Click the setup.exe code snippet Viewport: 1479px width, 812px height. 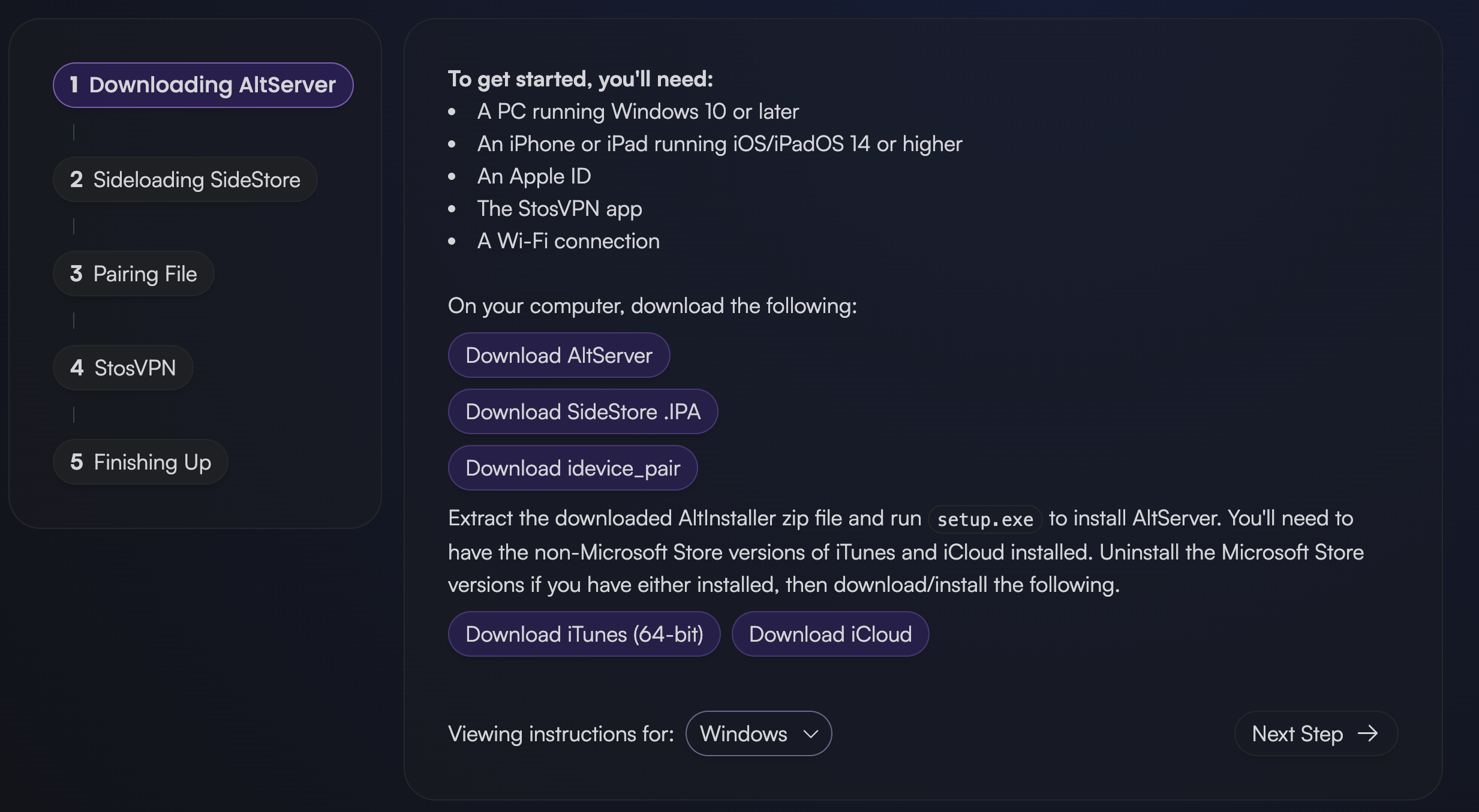click(x=985, y=519)
